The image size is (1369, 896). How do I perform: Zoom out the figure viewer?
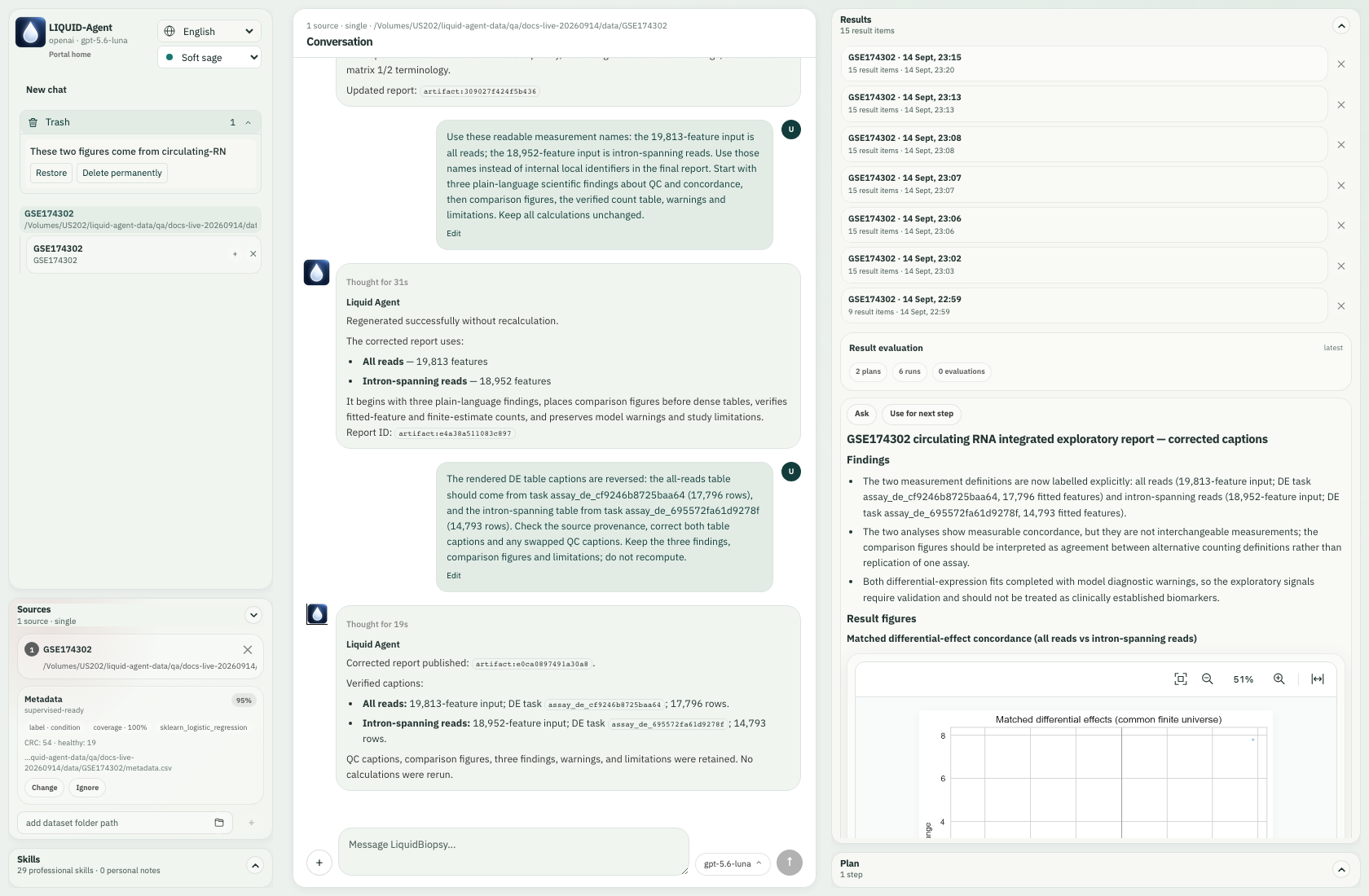pyautogui.click(x=1208, y=679)
